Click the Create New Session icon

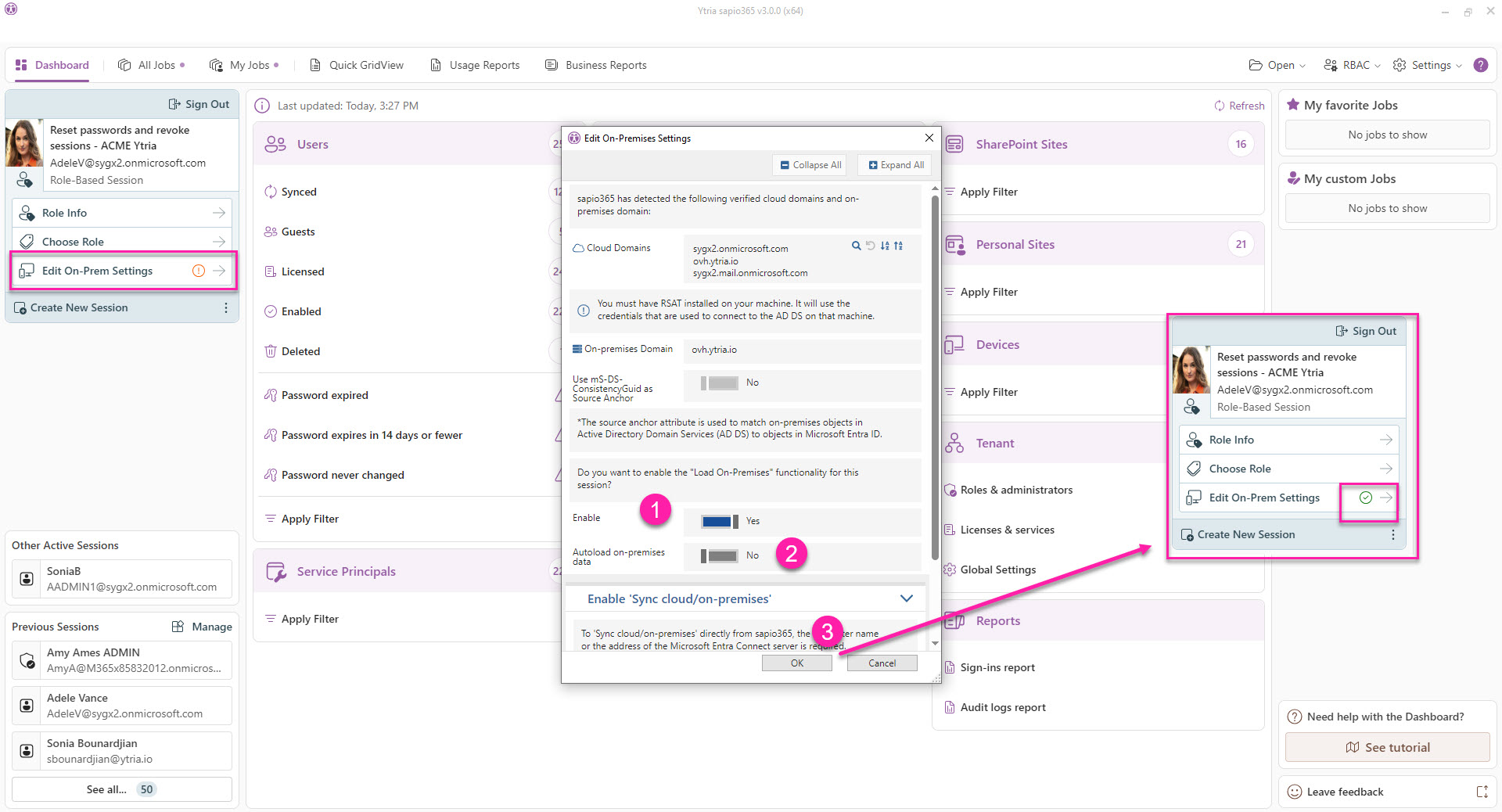pos(20,308)
